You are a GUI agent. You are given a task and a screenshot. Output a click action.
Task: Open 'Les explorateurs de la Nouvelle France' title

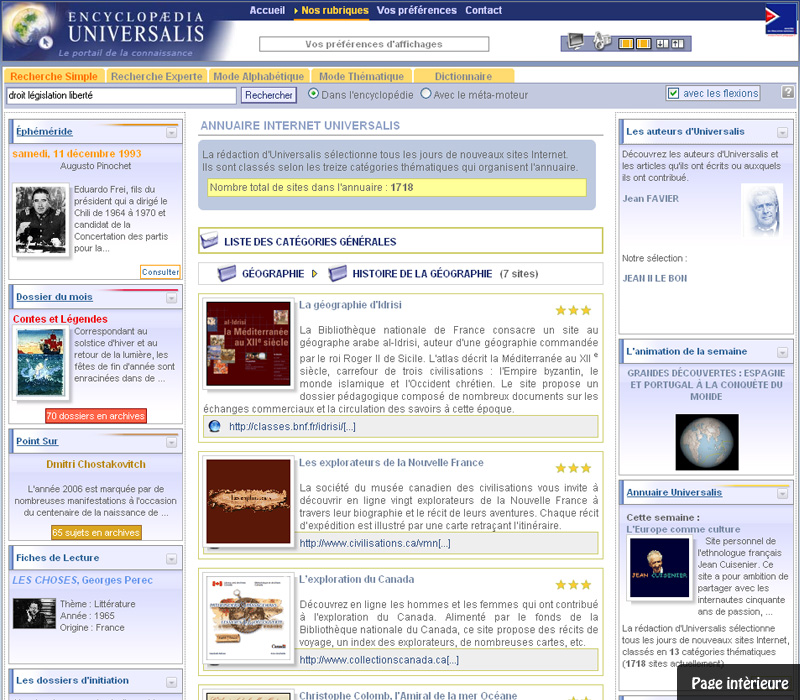pos(391,462)
